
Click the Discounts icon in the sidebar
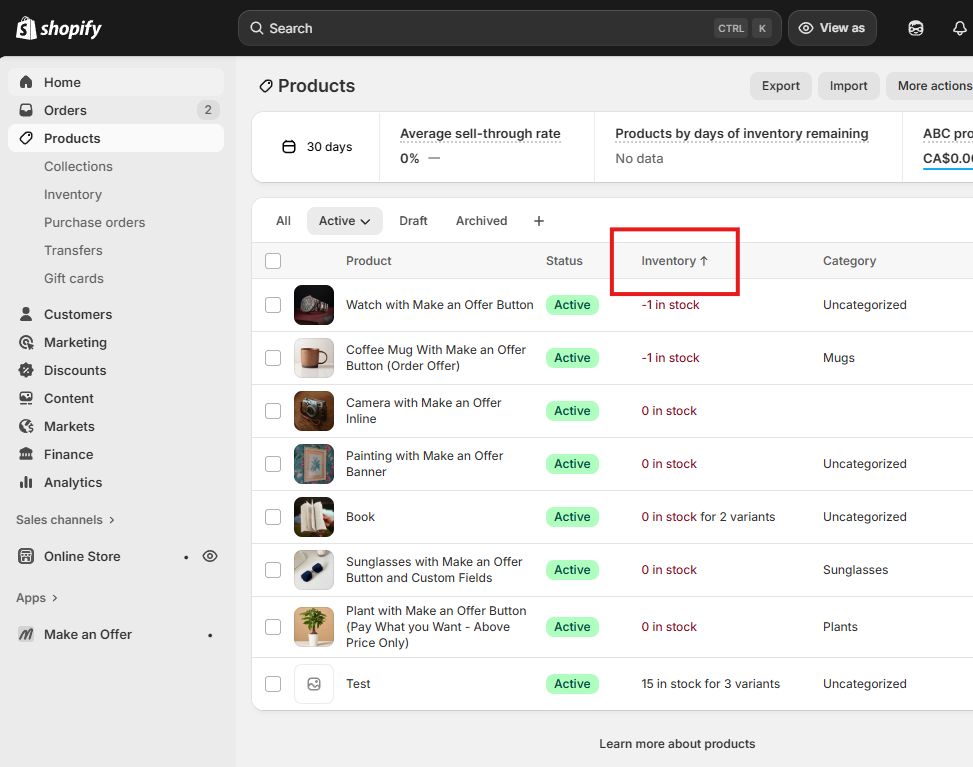click(x=26, y=370)
